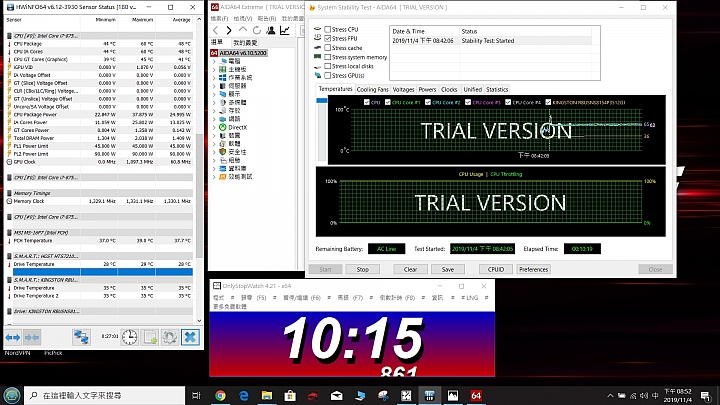Click the MSI dragon taskbar icon
This screenshot has width=720, height=405.
(313, 395)
